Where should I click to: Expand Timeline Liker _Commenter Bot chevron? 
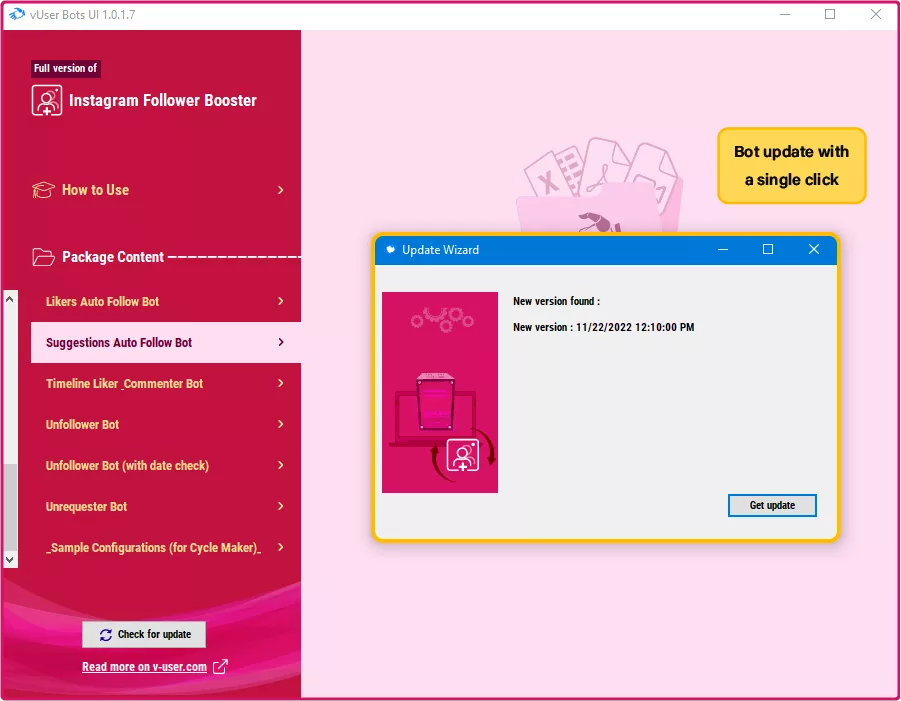point(280,383)
